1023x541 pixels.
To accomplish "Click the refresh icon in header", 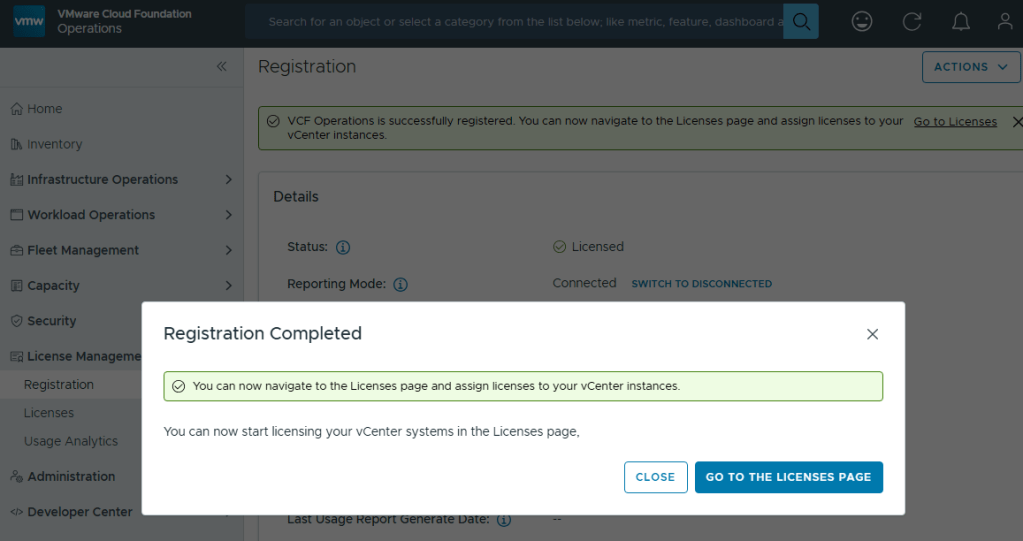I will tap(912, 21).
